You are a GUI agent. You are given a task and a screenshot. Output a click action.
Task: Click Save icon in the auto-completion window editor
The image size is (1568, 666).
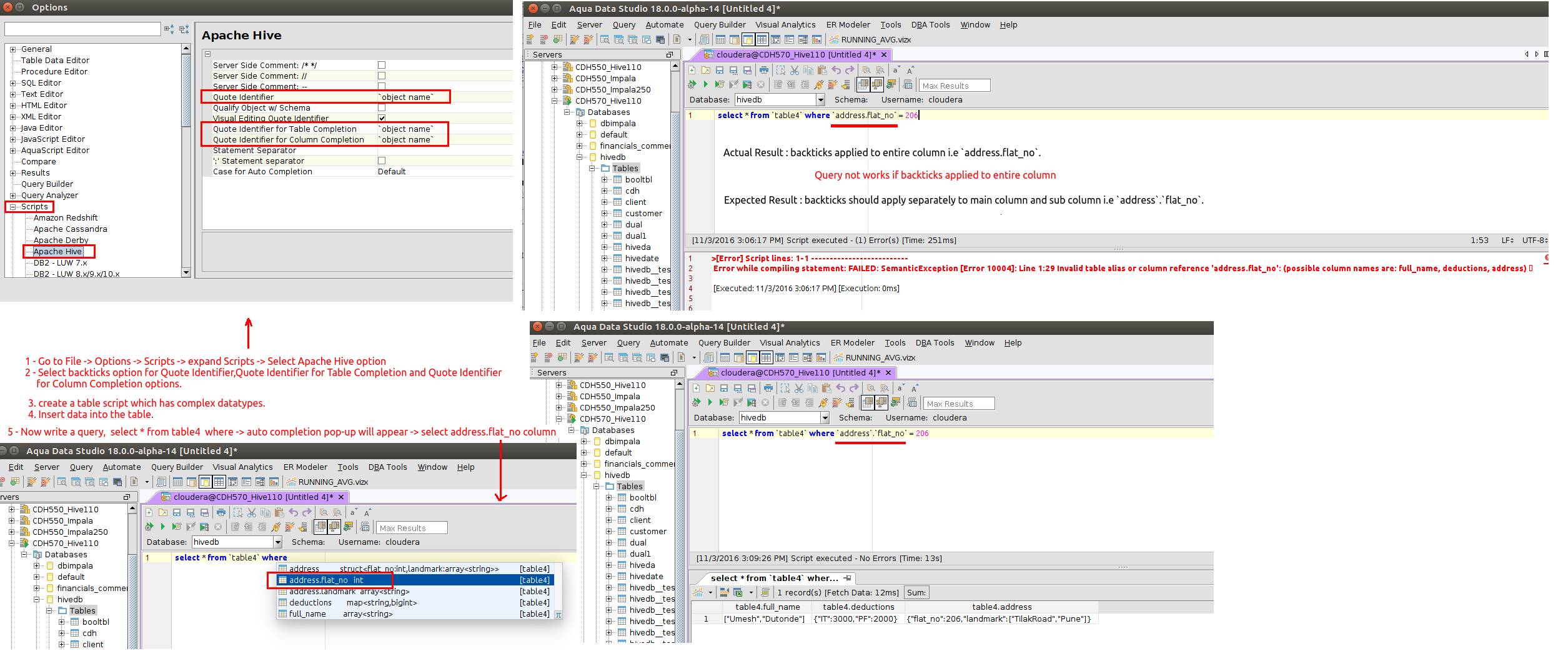pos(177,512)
